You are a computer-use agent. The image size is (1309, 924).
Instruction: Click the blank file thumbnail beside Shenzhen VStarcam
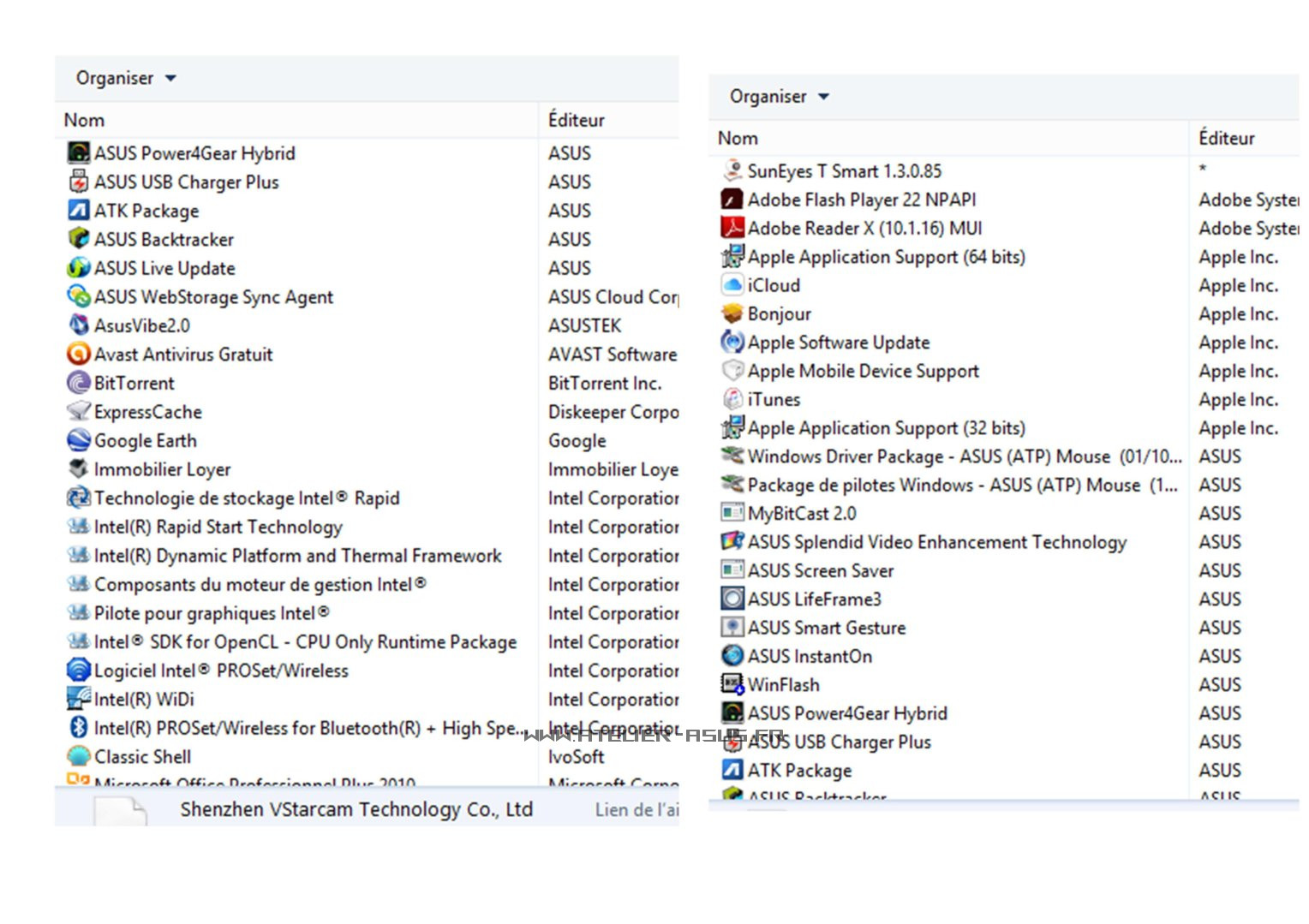(x=119, y=810)
